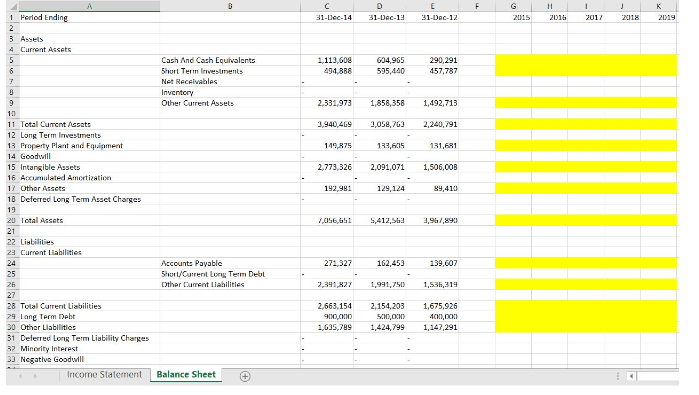Viewport: 699px width, 395px height.
Task: Click Property Plant and Equipment label
Action: point(71,146)
